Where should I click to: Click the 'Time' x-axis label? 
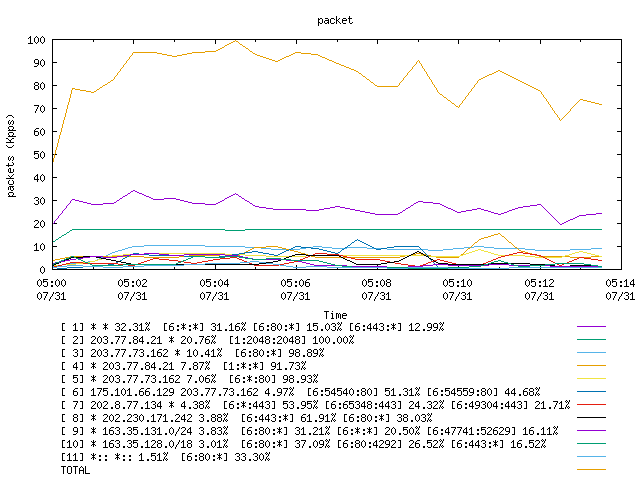[336, 315]
